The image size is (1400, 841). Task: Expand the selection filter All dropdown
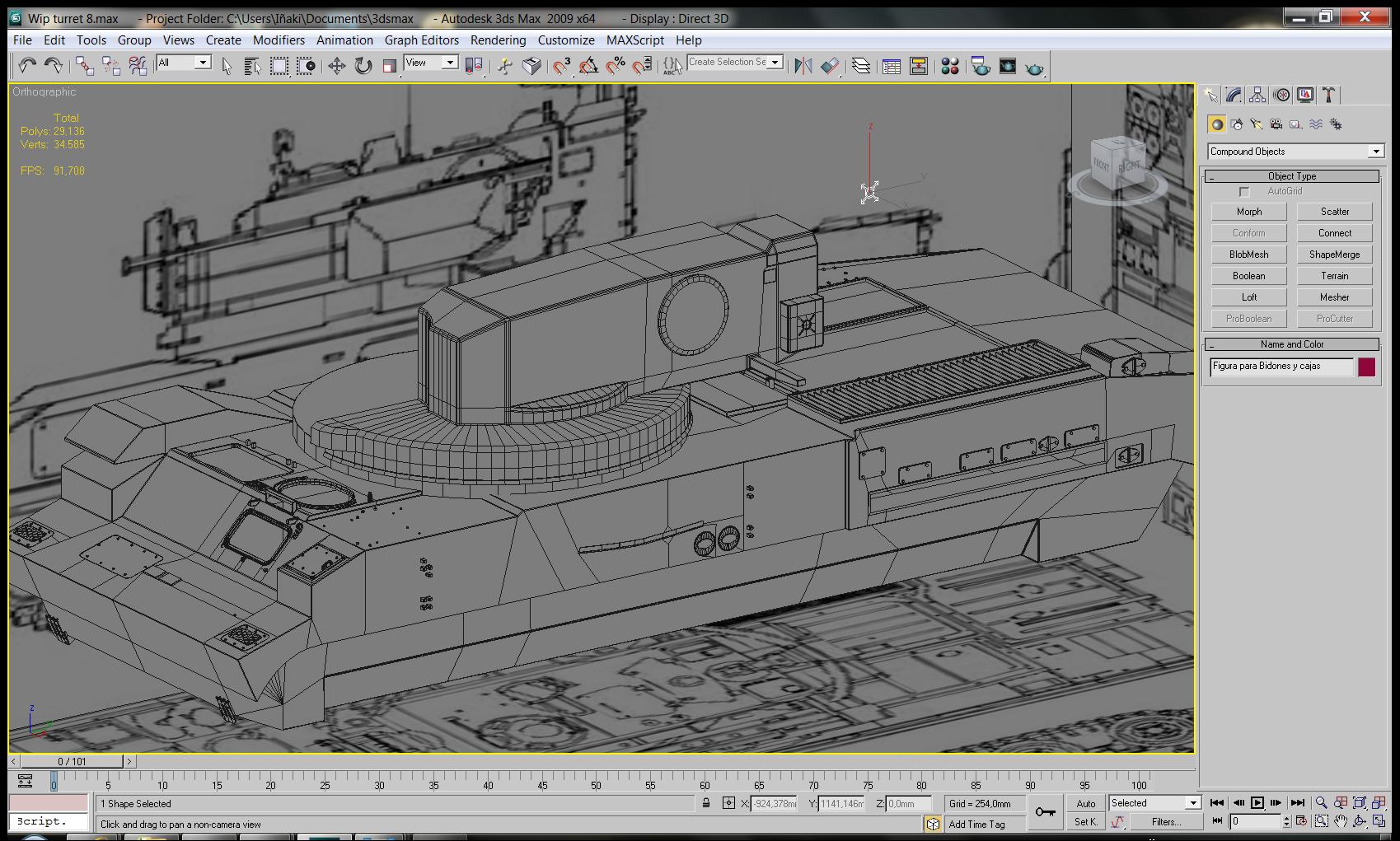click(202, 63)
